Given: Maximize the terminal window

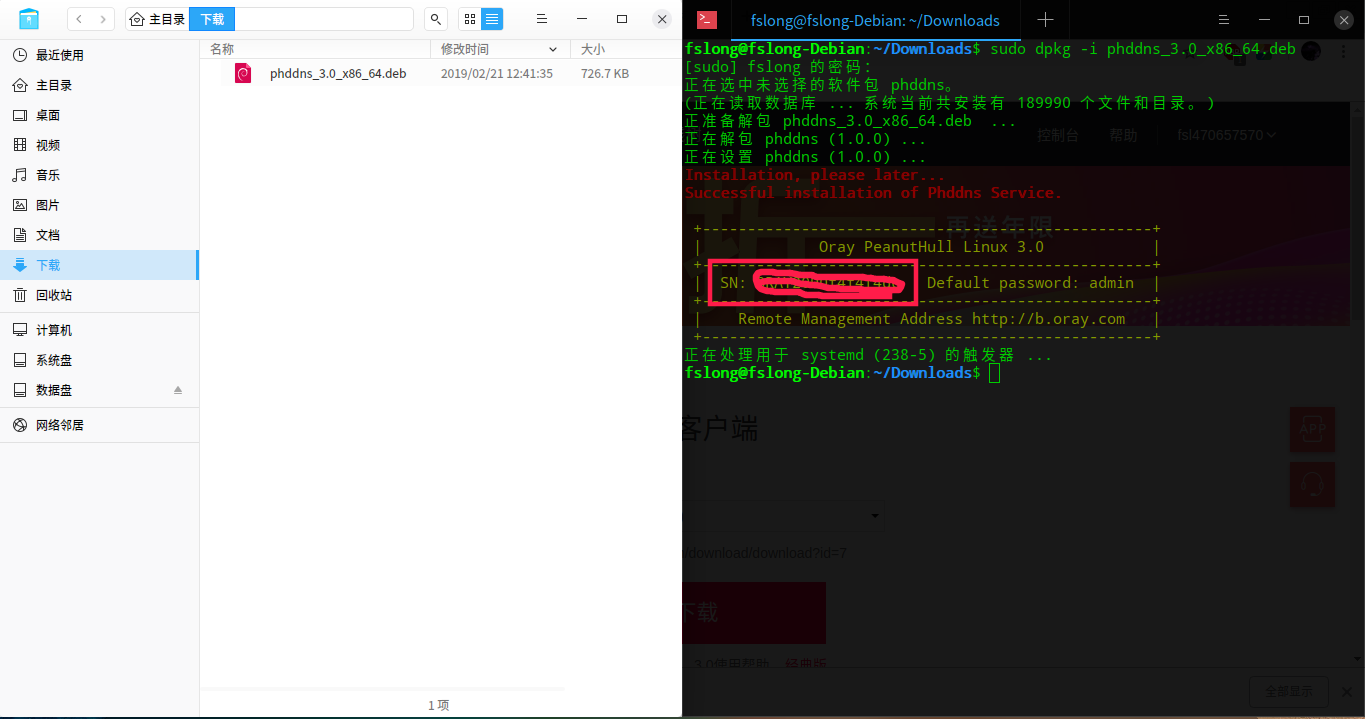Looking at the screenshot, I should 1304,19.
